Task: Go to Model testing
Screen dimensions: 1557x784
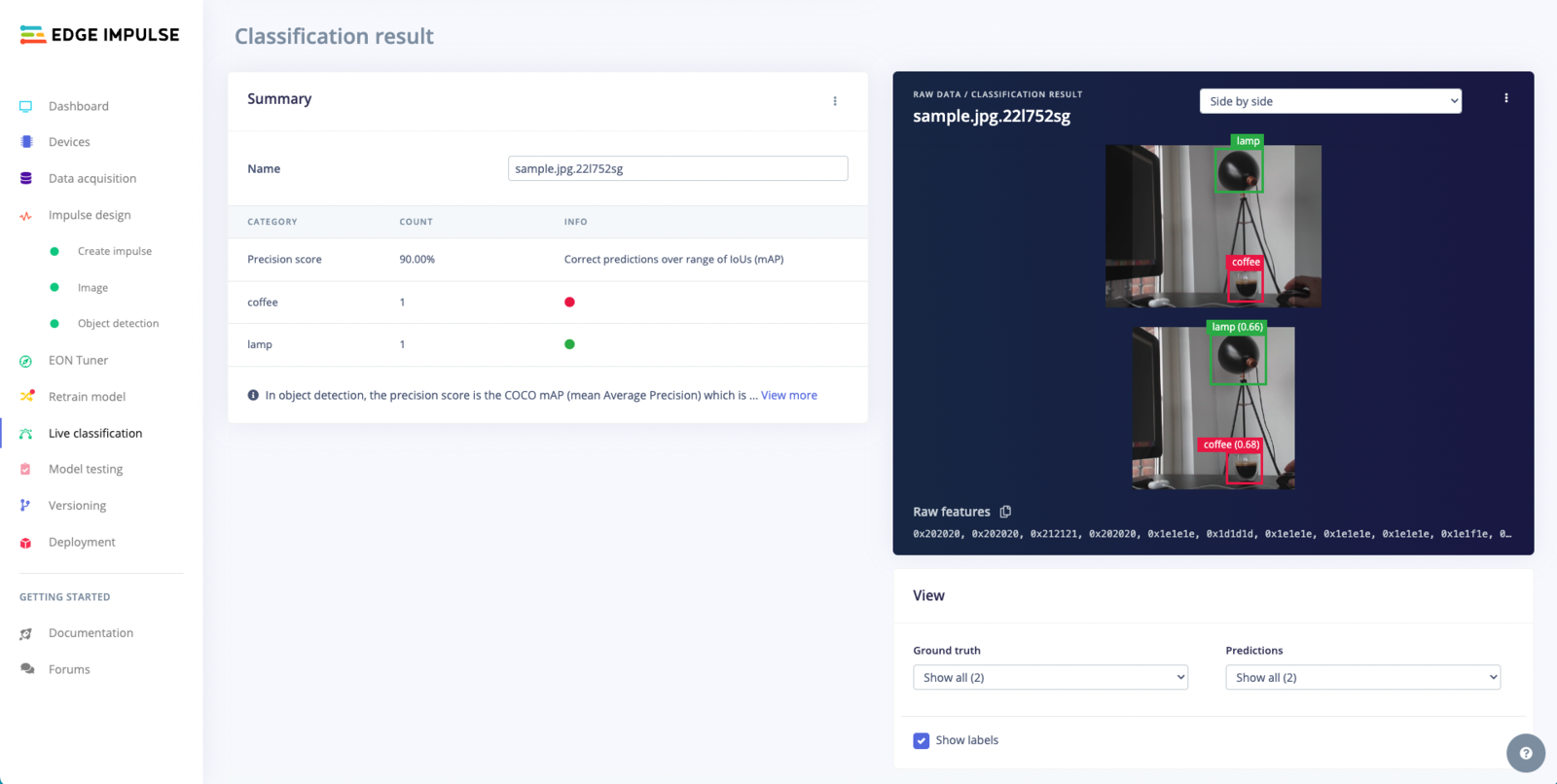Action: 86,470
